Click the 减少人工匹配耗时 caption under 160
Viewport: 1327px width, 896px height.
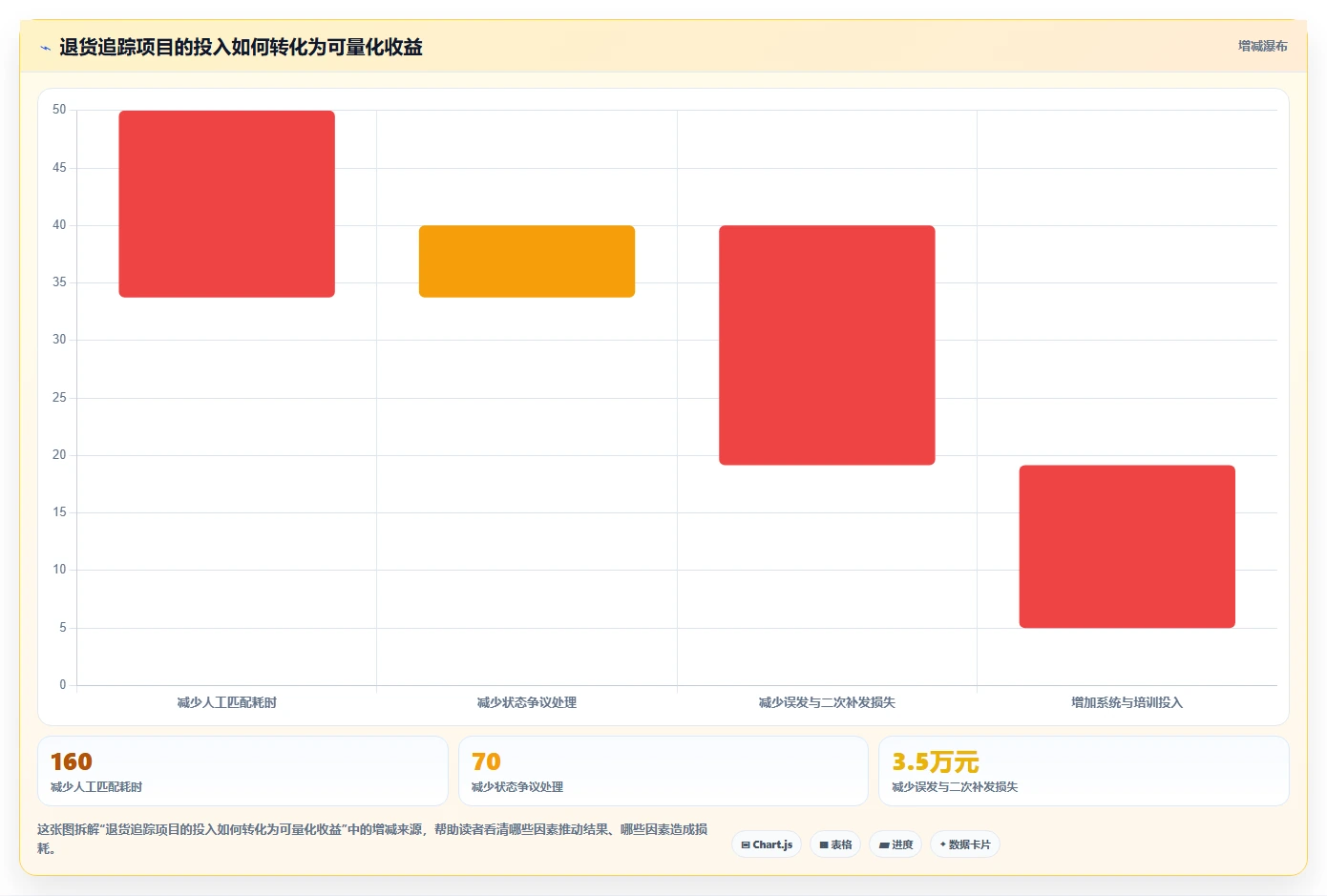[96, 787]
